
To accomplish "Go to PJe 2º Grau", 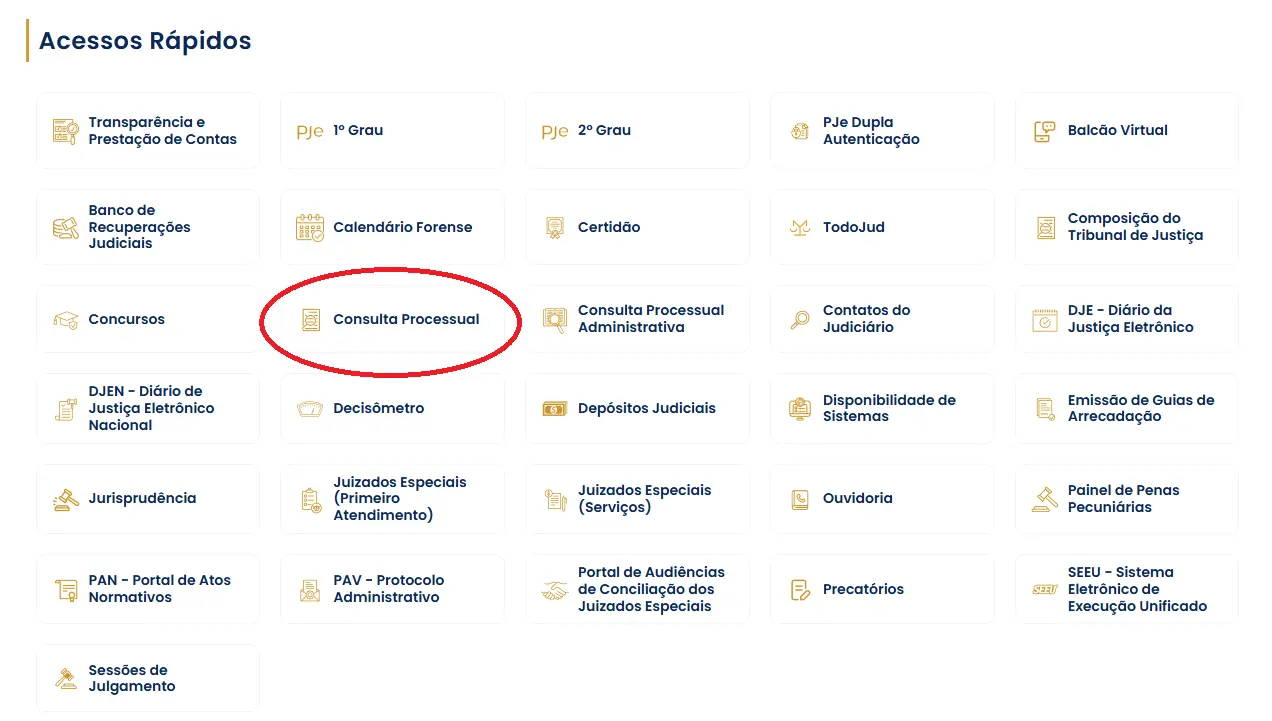I will (604, 131).
